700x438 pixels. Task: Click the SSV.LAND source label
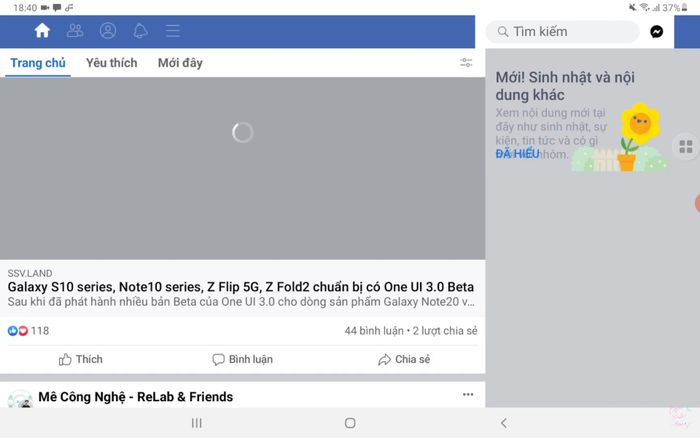click(30, 273)
